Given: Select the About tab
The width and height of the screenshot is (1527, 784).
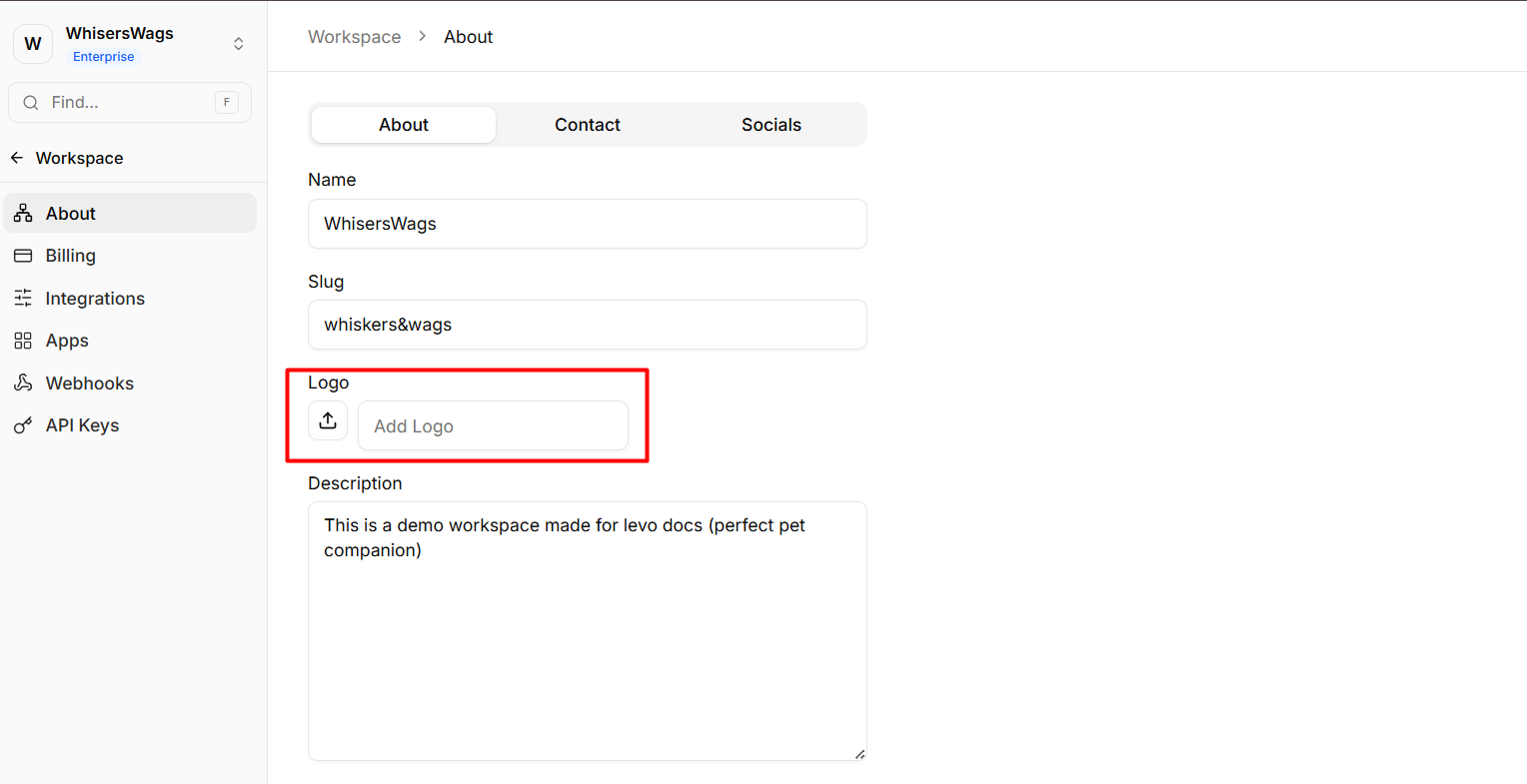Looking at the screenshot, I should (x=404, y=125).
